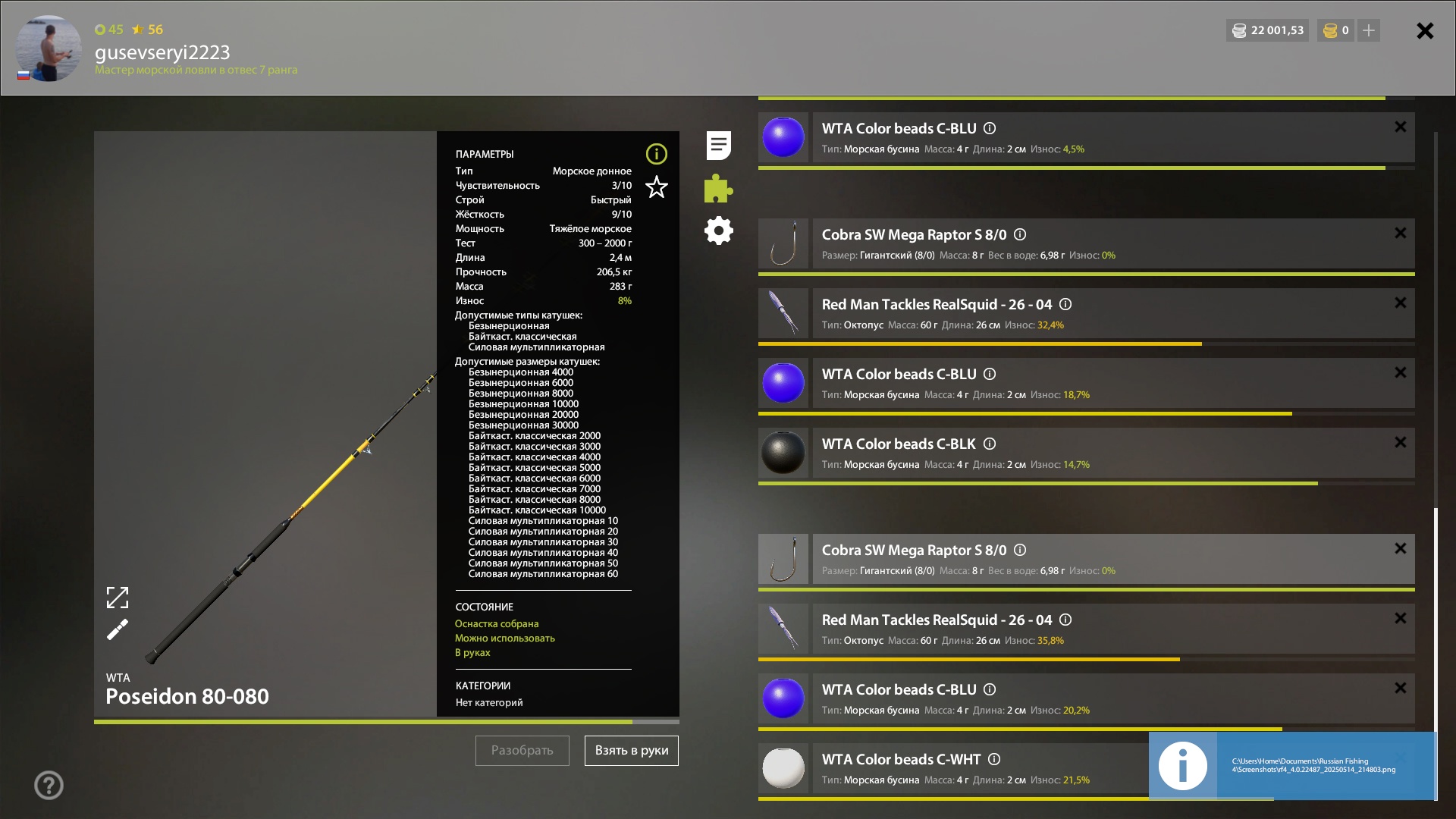This screenshot has height=819, width=1456.
Task: Remove RealSquid with 32,4% wear
Action: 1400,303
